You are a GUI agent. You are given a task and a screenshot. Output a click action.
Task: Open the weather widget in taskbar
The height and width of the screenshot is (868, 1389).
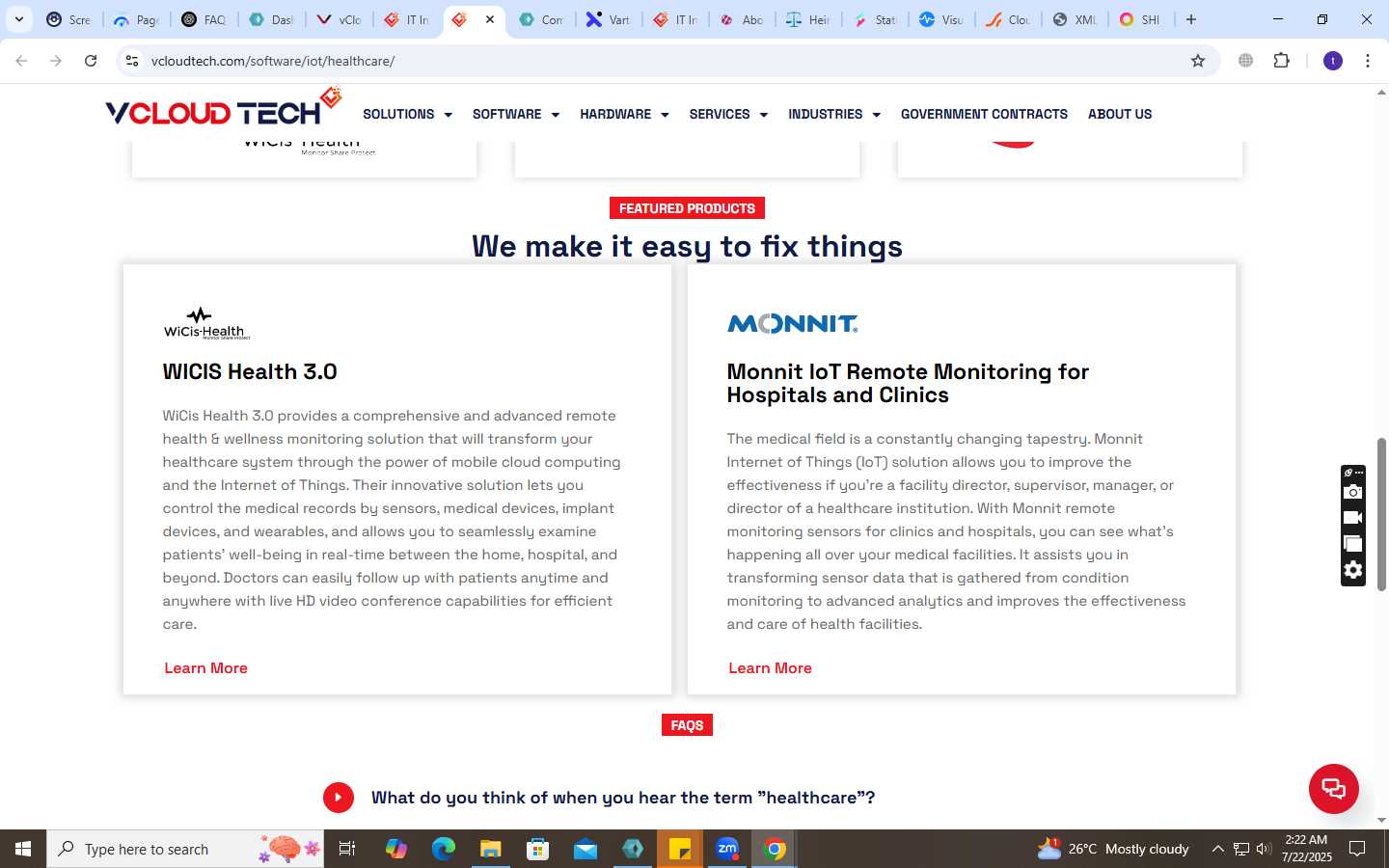pos(1112,849)
